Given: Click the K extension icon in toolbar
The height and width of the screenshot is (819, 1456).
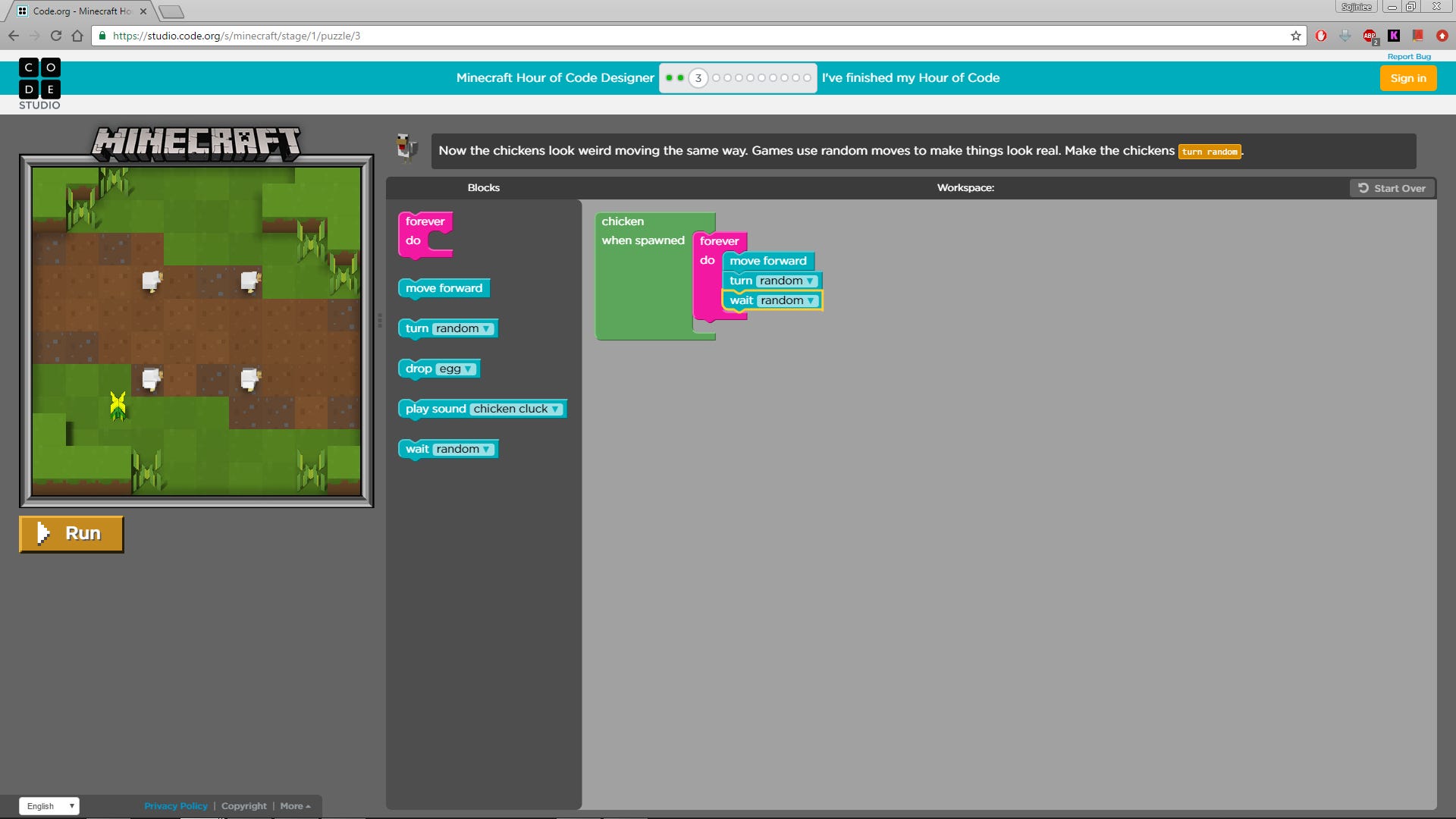Looking at the screenshot, I should pos(1394,36).
